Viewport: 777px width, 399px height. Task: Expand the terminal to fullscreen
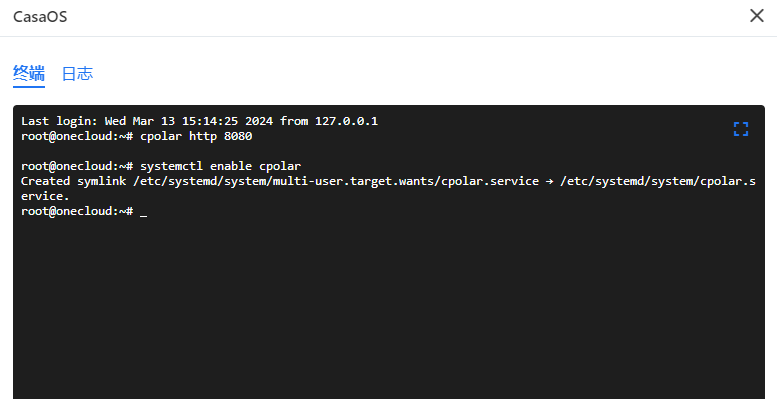tap(741, 129)
